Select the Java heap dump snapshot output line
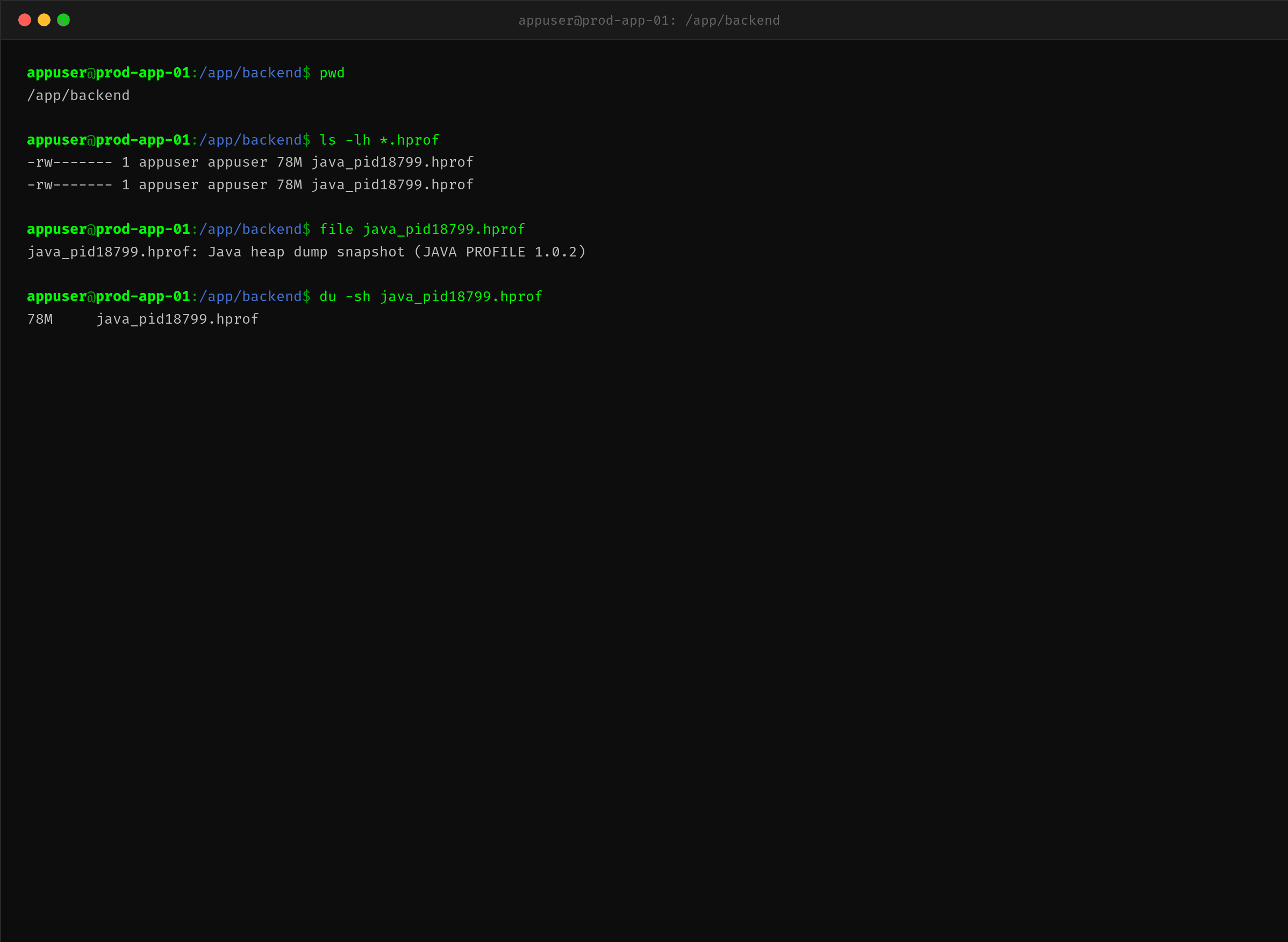This screenshot has height=942, width=1288. tap(307, 252)
